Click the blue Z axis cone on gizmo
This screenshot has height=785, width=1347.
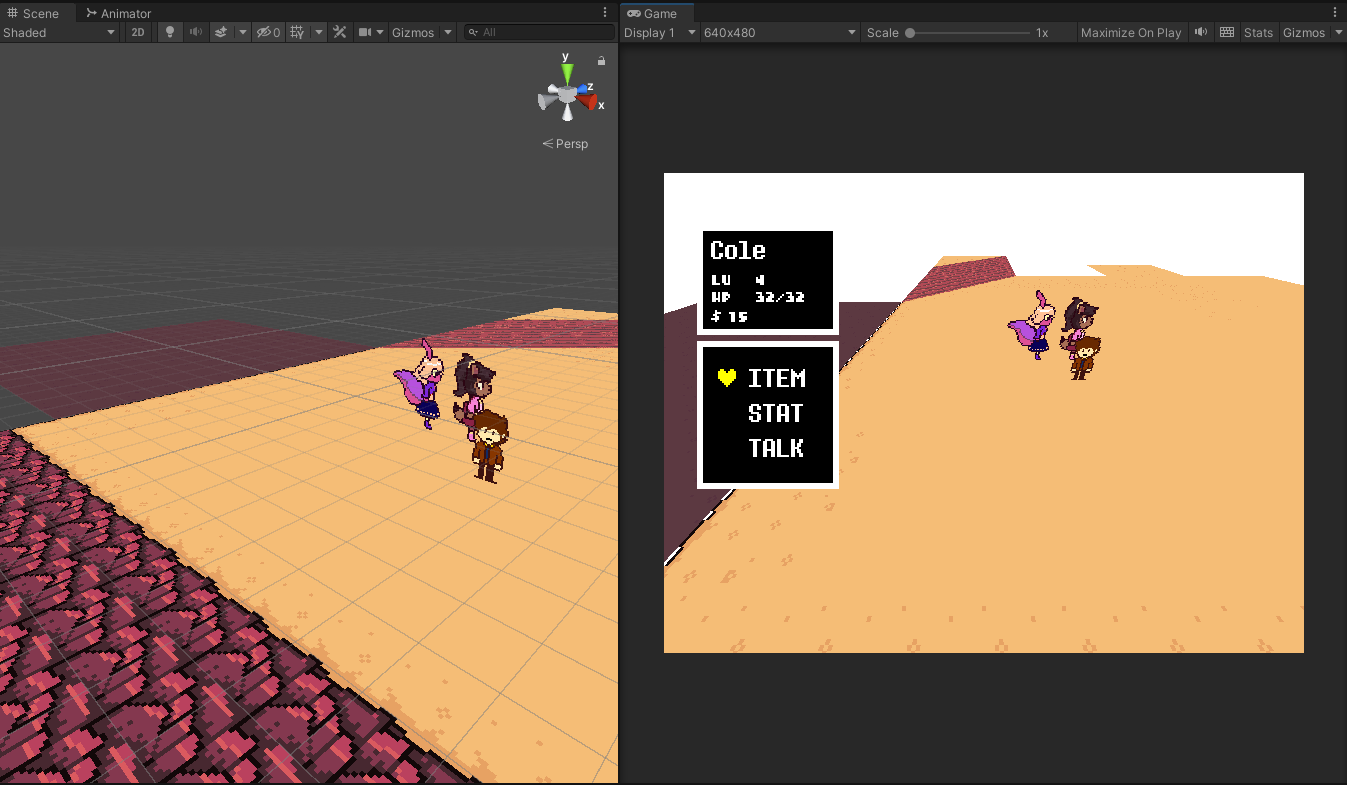click(582, 88)
